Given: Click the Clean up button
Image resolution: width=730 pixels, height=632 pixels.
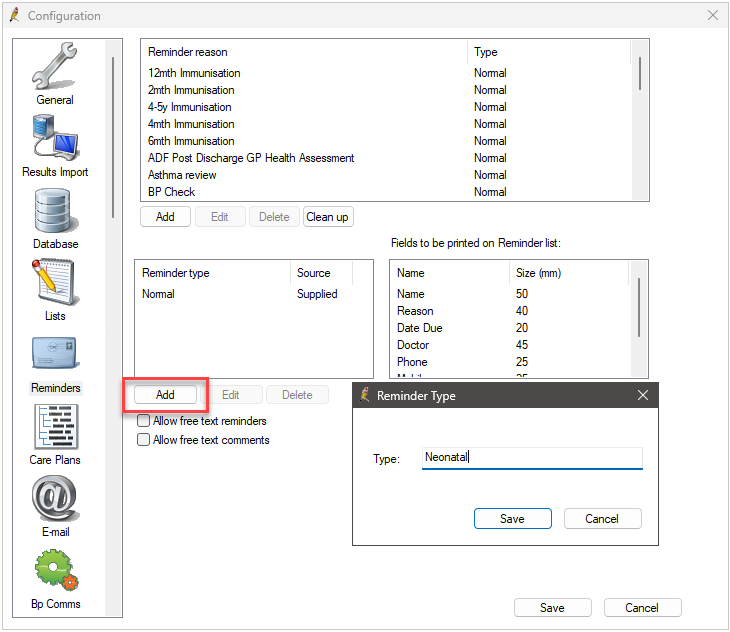Looking at the screenshot, I should (328, 217).
